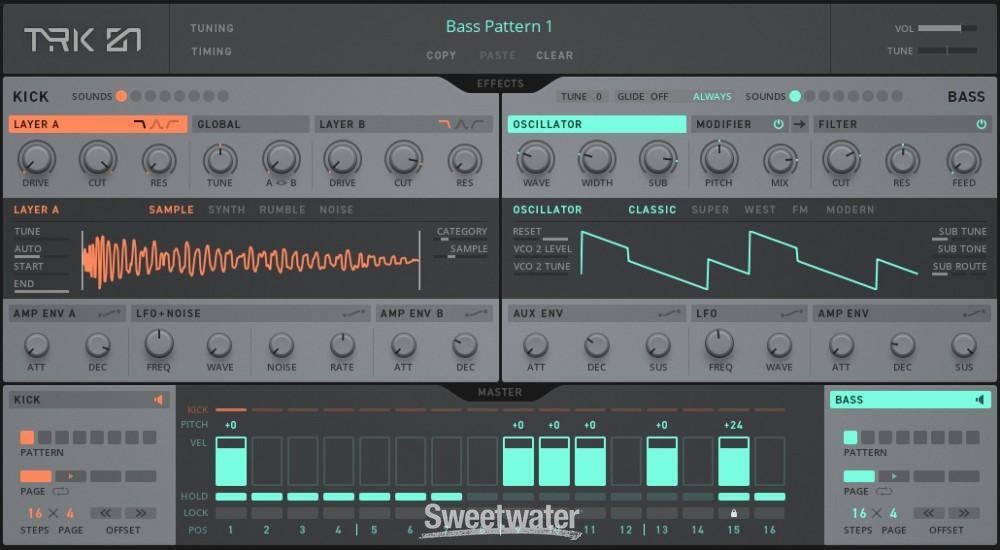Select Layer B high-pass filter icon
This screenshot has height=550, width=1000.
(x=478, y=124)
